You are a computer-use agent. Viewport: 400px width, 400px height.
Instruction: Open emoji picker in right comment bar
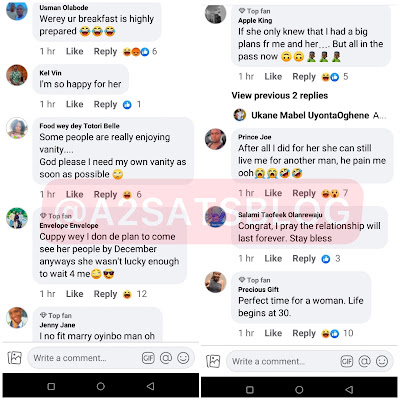382,361
